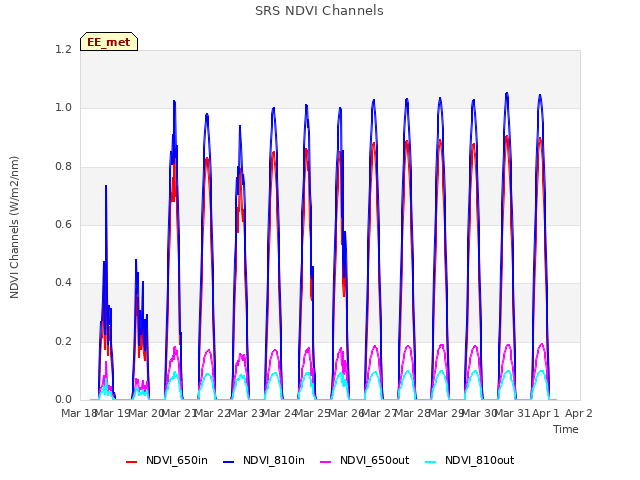Click the 0.8 y-axis tick label
This screenshot has height=480, width=640.
tap(63, 167)
